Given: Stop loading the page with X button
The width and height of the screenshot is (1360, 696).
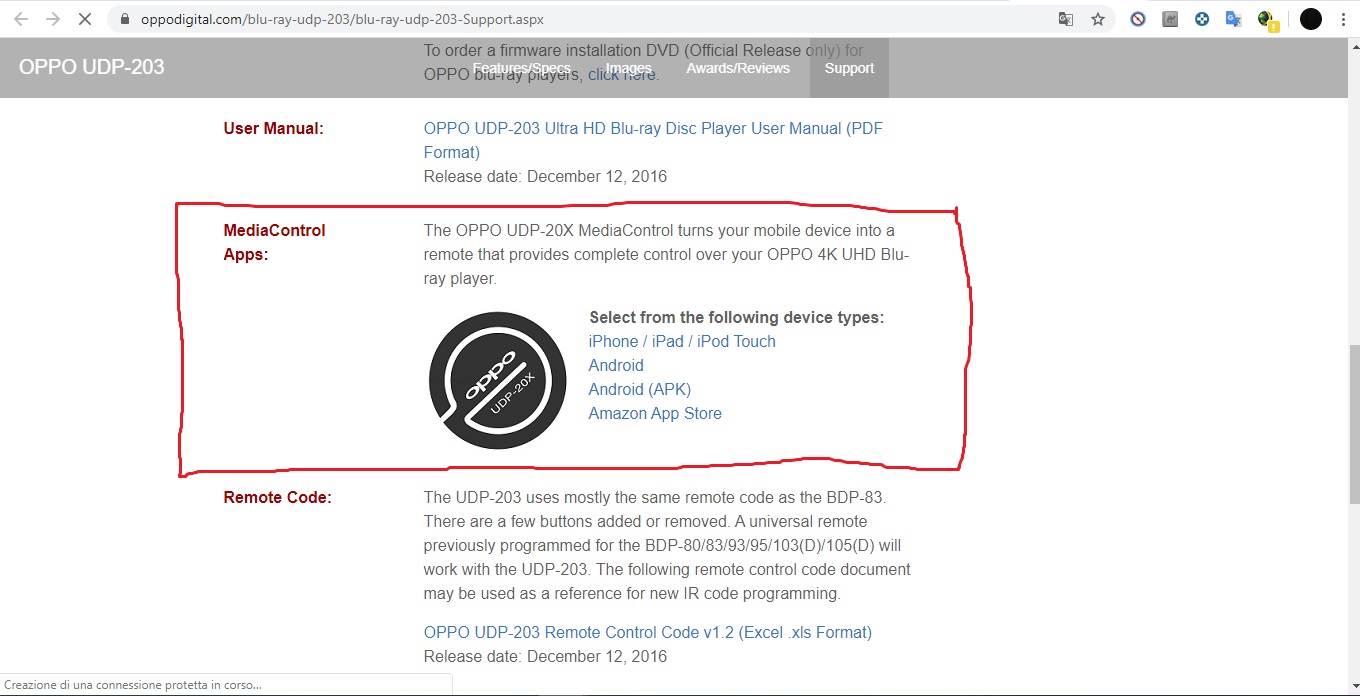Looking at the screenshot, I should point(85,19).
